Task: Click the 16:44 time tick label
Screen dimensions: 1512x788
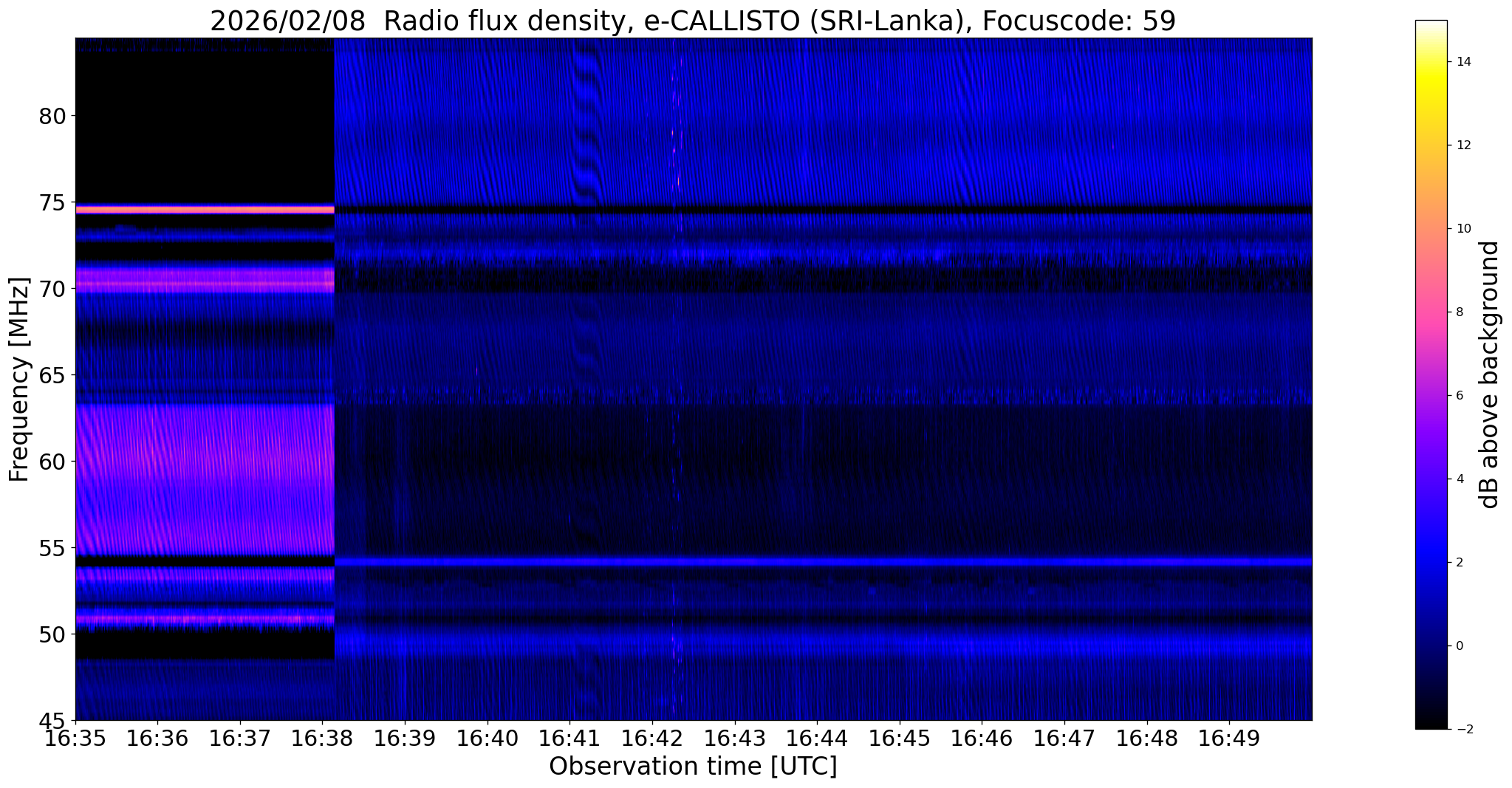Action: [817, 737]
